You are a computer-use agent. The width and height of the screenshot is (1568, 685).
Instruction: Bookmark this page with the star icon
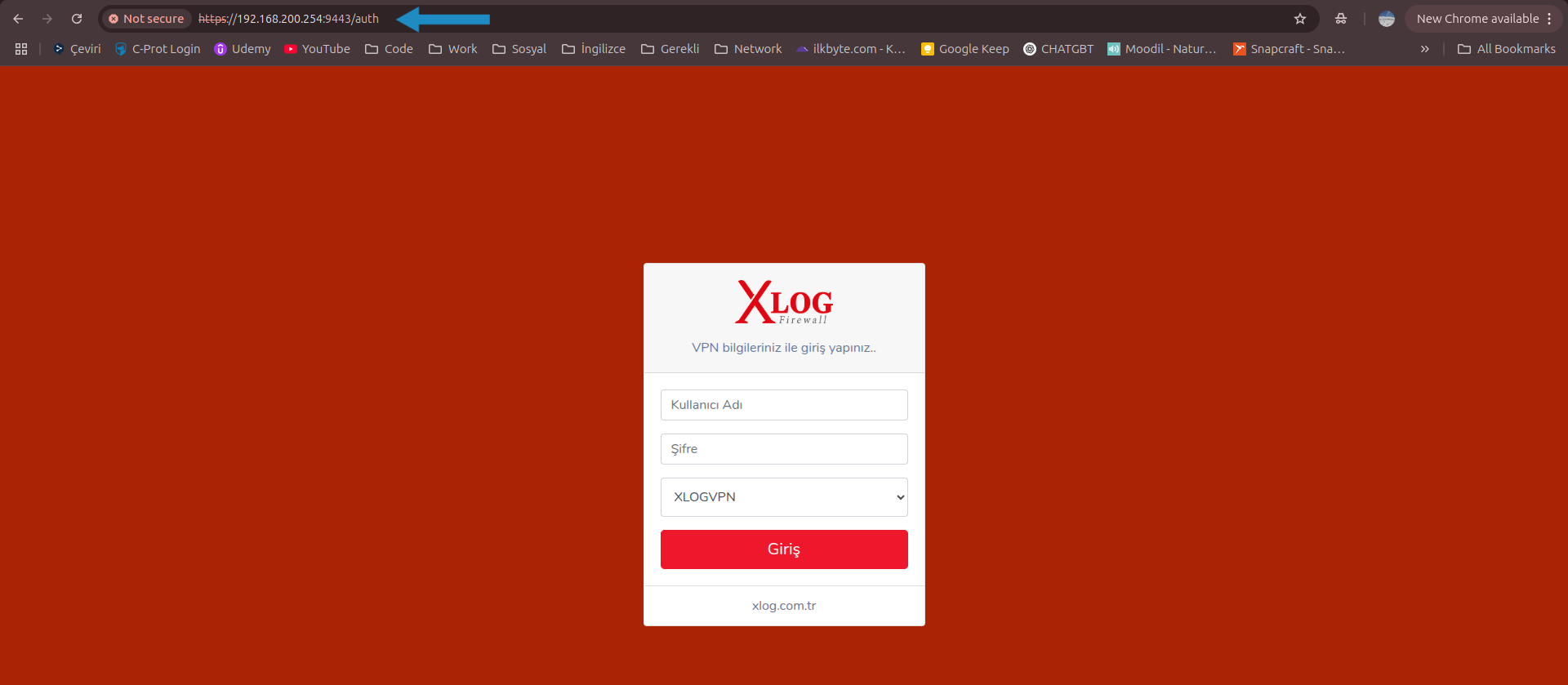(x=1300, y=19)
